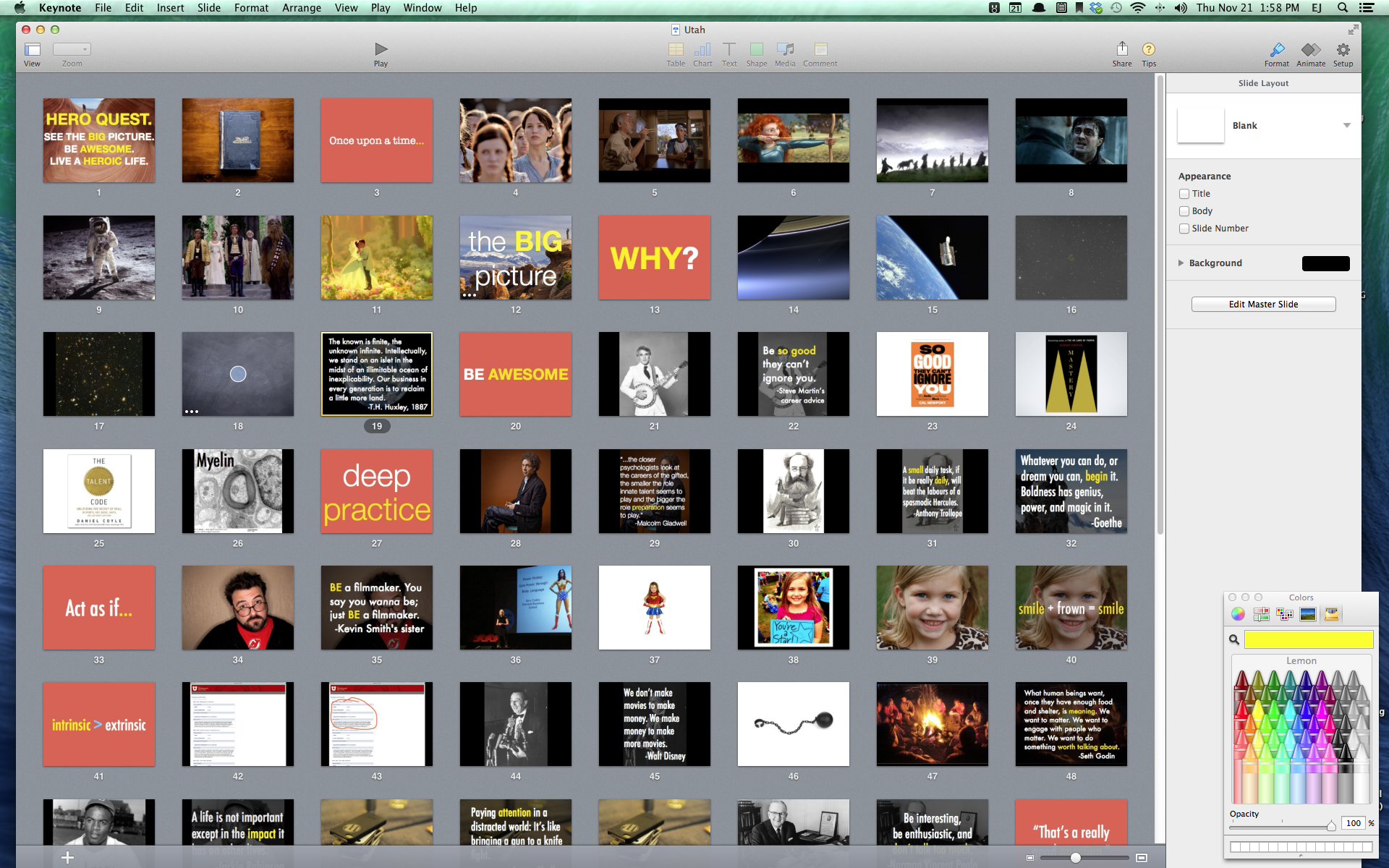Open the Insert menu
This screenshot has height=868, width=1389.
click(x=170, y=8)
